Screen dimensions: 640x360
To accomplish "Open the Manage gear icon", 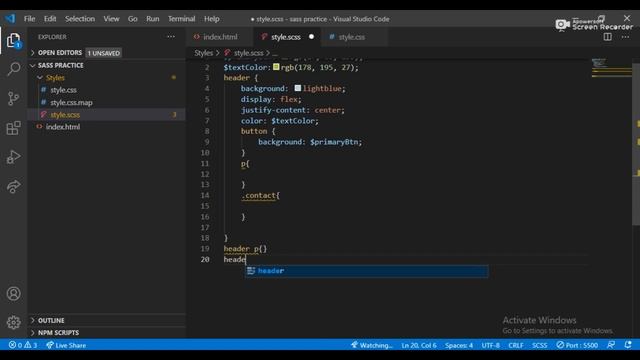I will coord(13,322).
